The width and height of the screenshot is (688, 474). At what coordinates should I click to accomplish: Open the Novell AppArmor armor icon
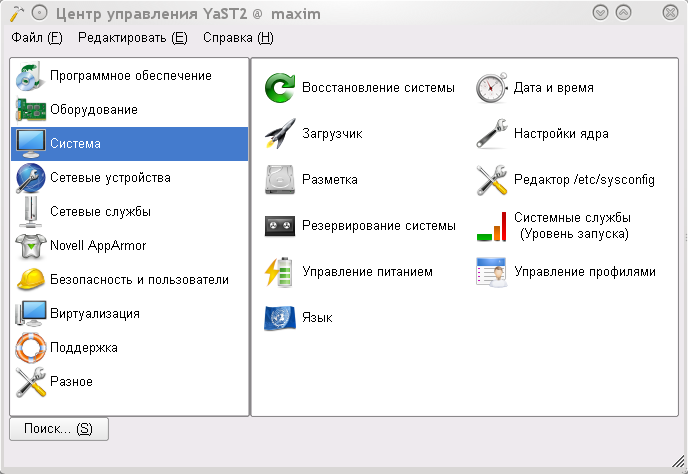30,246
